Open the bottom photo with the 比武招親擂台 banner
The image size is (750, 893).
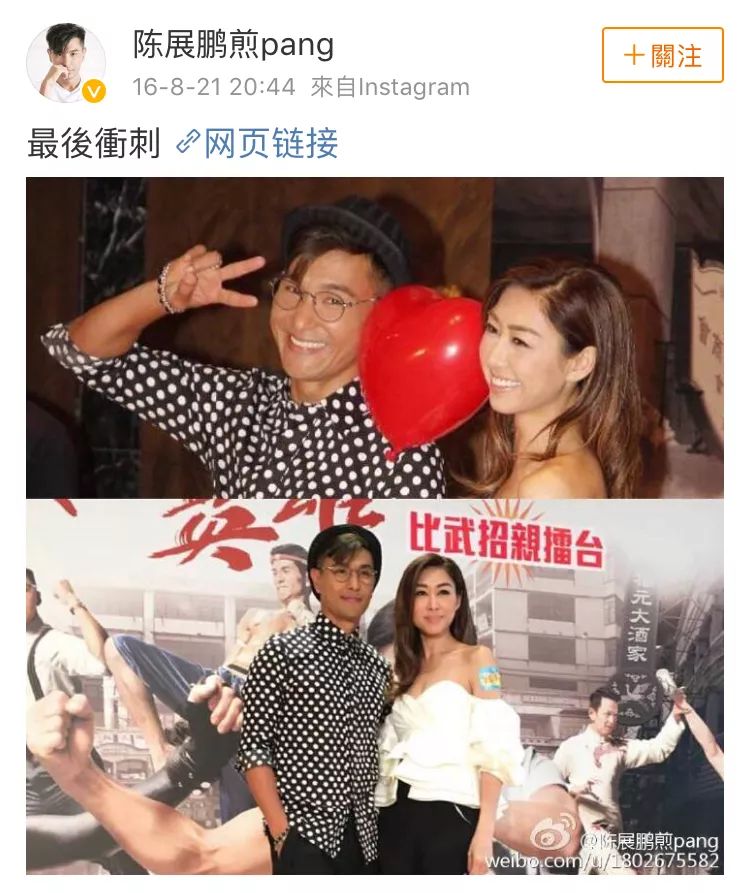click(375, 686)
